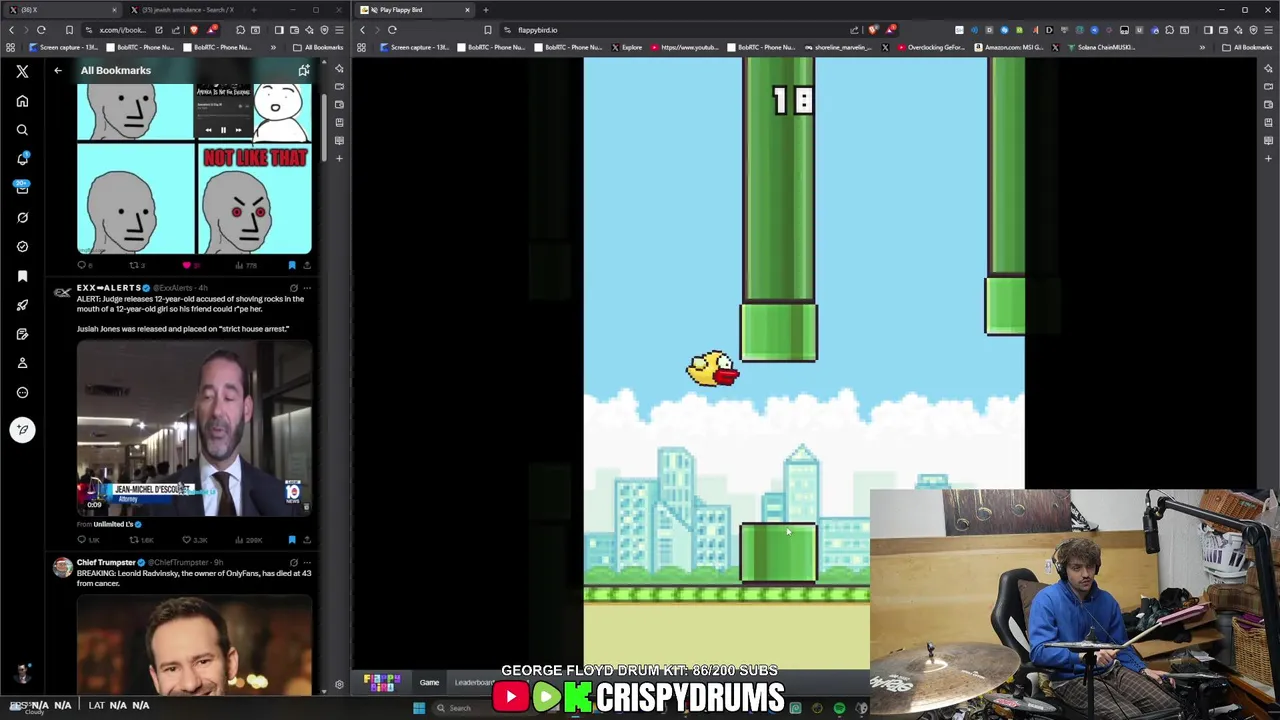Open Grok in X sidebar
1280x720 pixels.
[x=22, y=217]
